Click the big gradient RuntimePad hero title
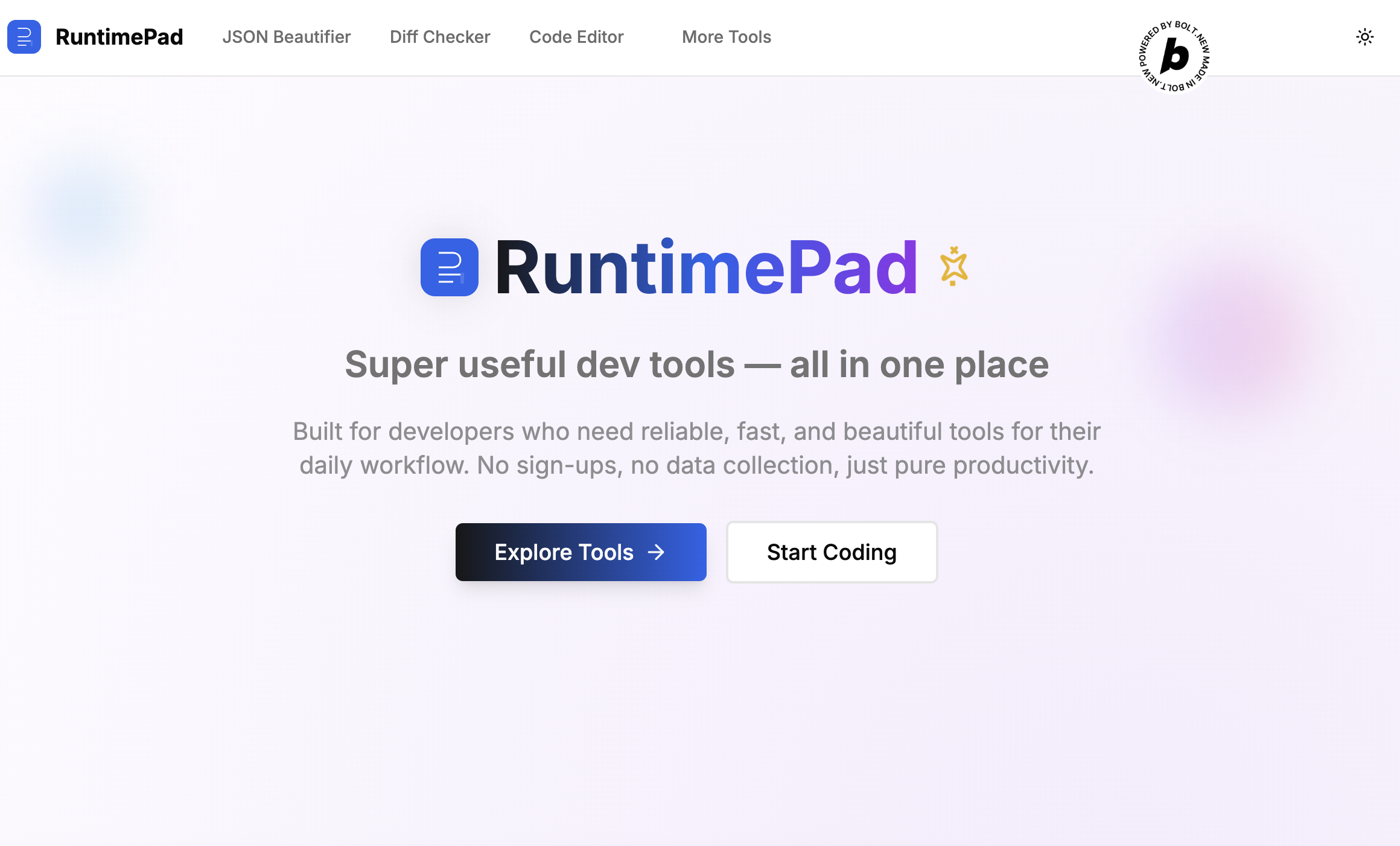Viewport: 1400px width, 846px height. (x=706, y=267)
